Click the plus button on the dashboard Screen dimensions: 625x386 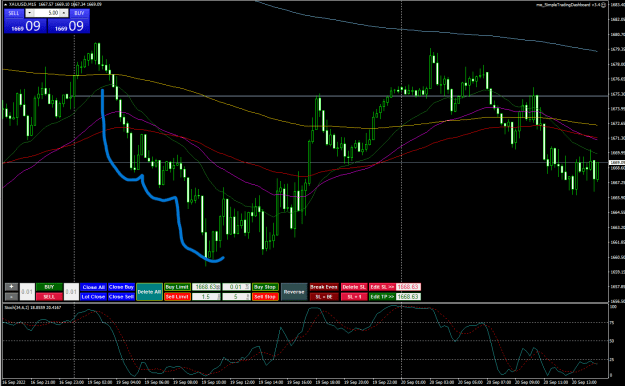click(12, 287)
